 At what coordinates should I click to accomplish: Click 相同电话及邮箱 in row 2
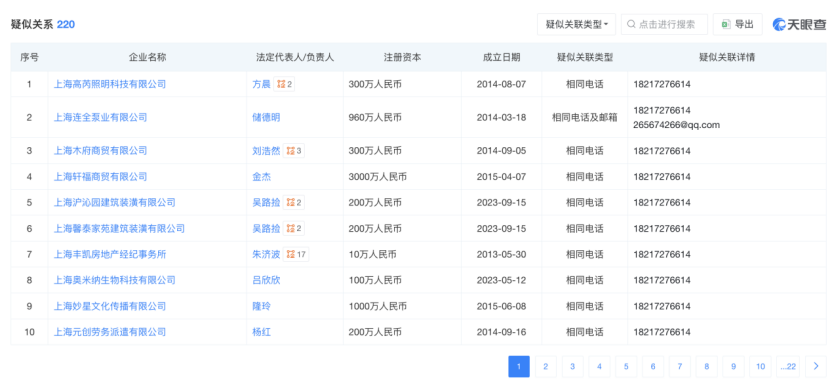pos(585,117)
